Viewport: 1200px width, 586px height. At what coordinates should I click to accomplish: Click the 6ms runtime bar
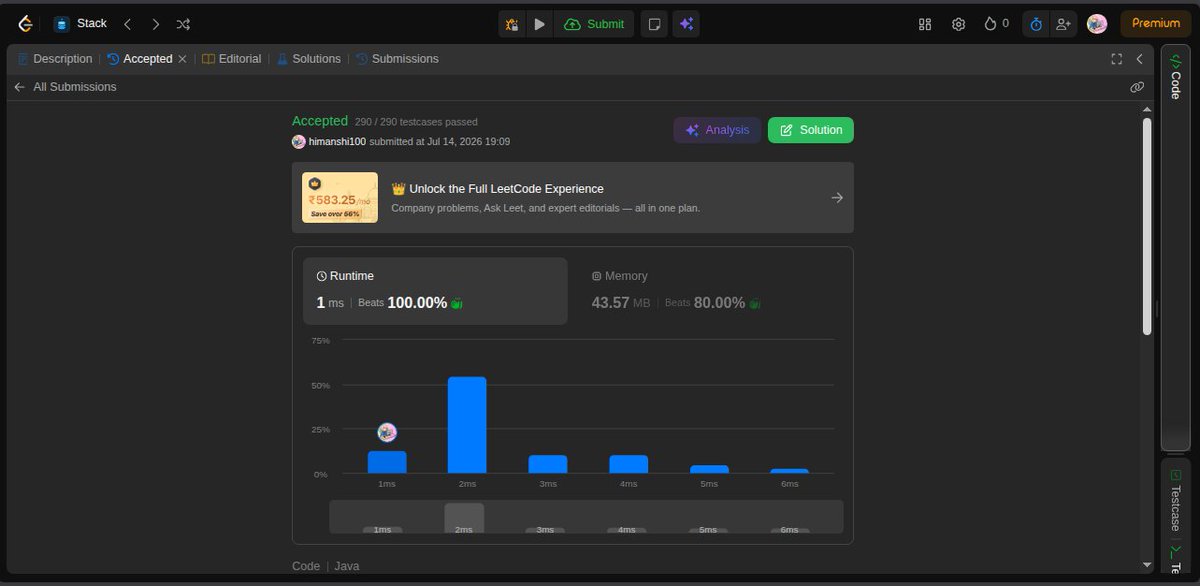point(790,471)
